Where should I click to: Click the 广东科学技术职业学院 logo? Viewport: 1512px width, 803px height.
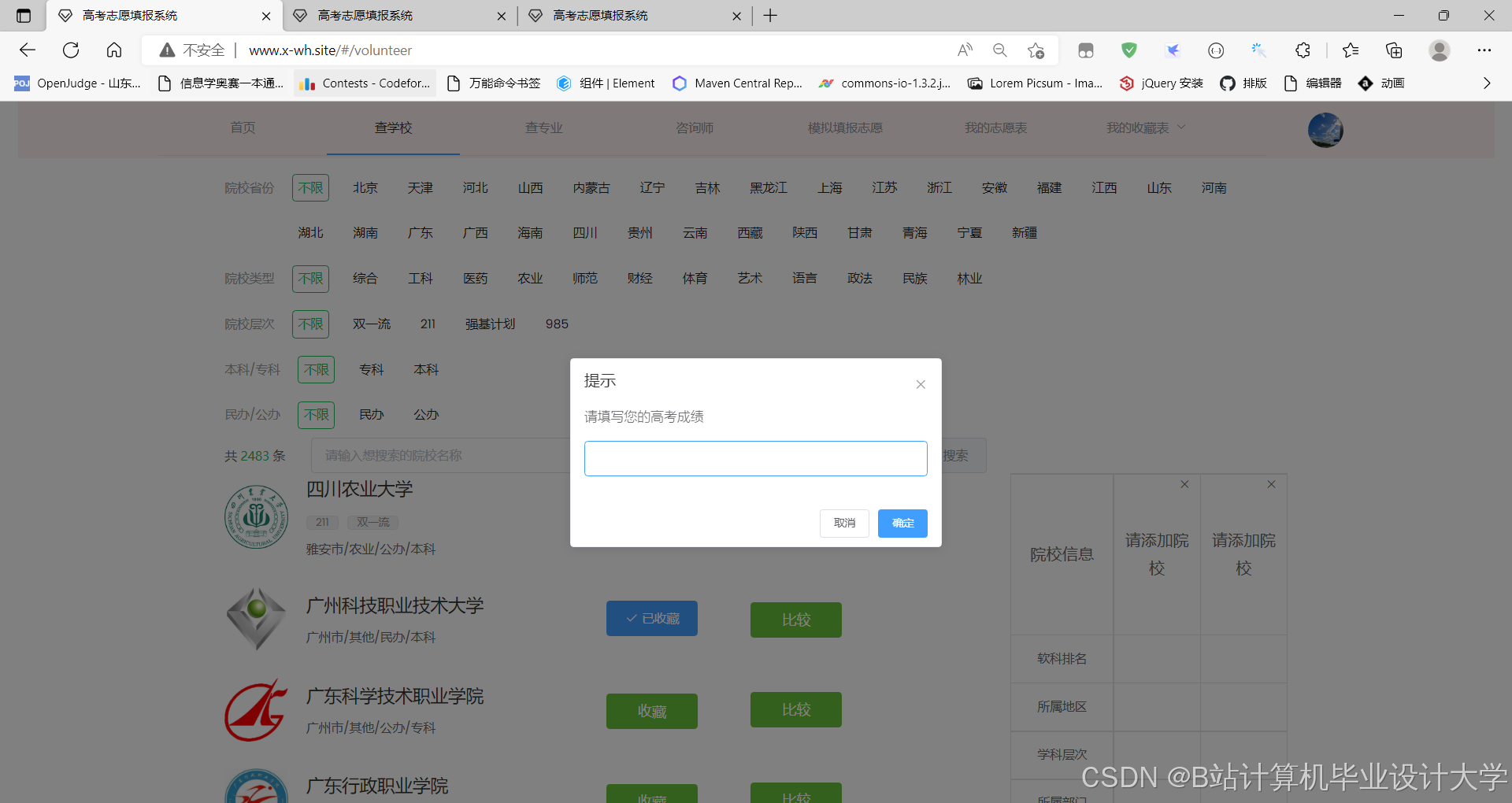[x=256, y=710]
